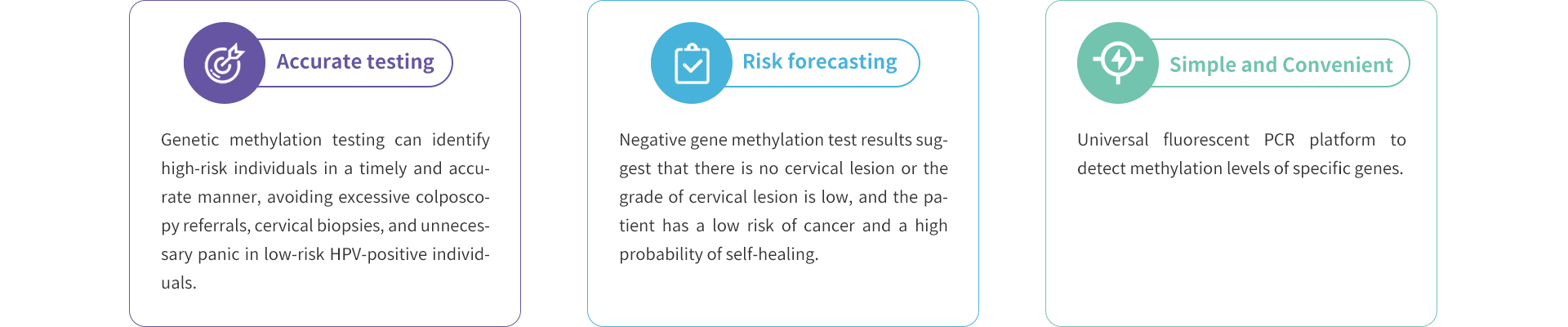The width and height of the screenshot is (1568, 327).
Task: Click 'Negative' at the paragraph start
Action: point(653,140)
